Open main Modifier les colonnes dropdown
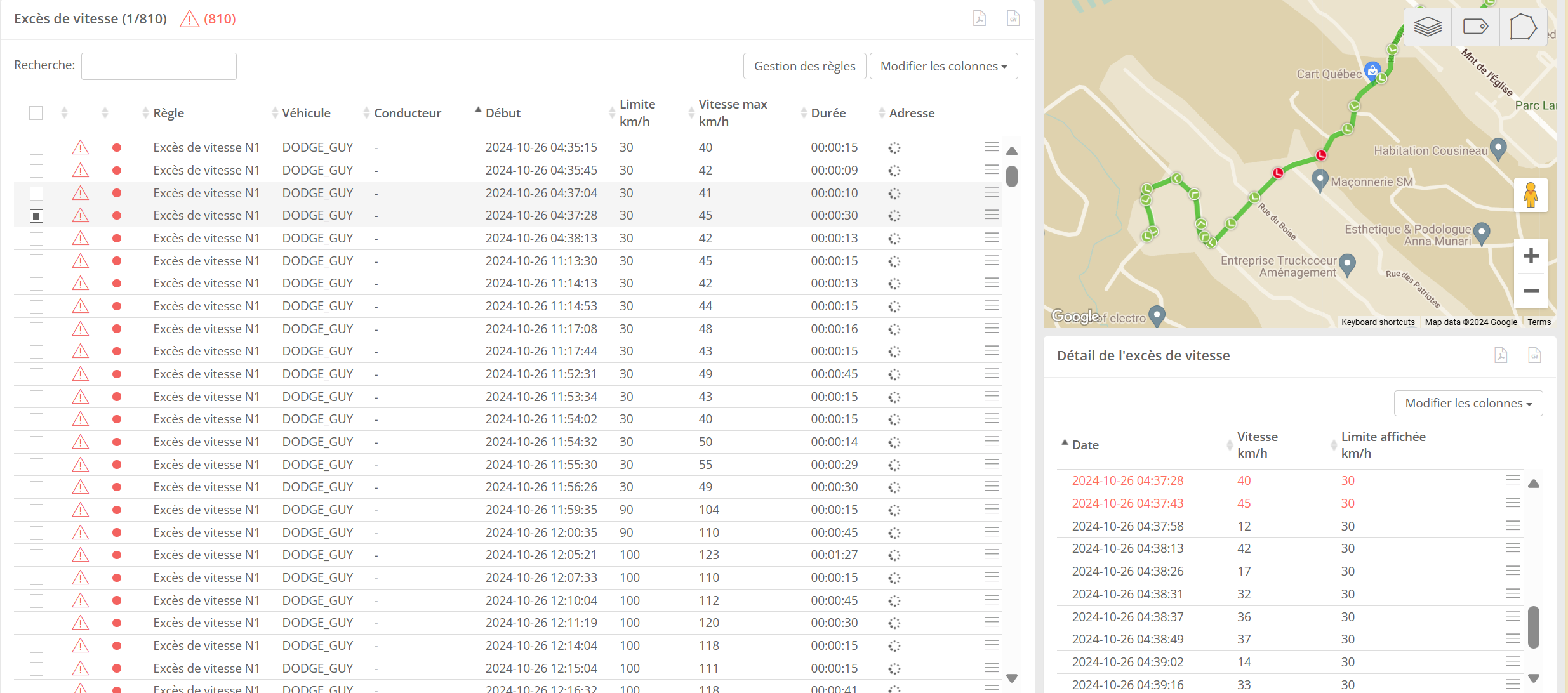The height and width of the screenshot is (693, 1568). tap(943, 66)
